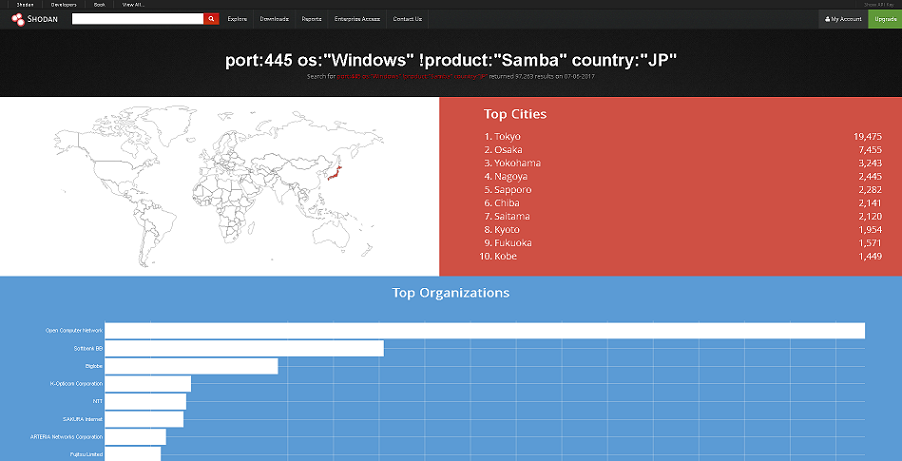Click Osaka count 7,455
Viewport: 902px width, 461px height.
pyautogui.click(x=870, y=150)
